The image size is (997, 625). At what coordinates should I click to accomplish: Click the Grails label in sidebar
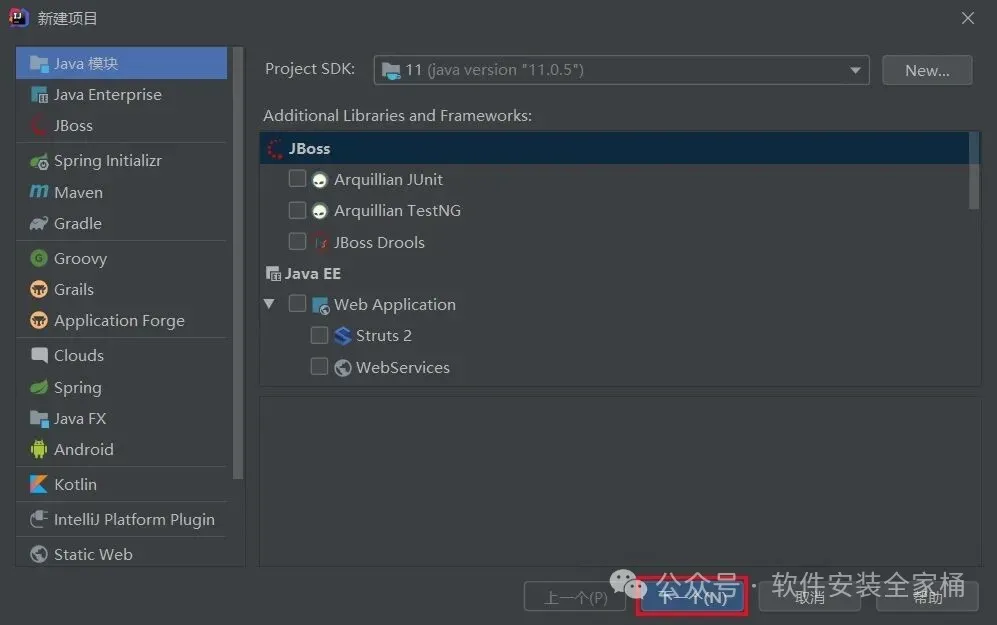point(74,290)
